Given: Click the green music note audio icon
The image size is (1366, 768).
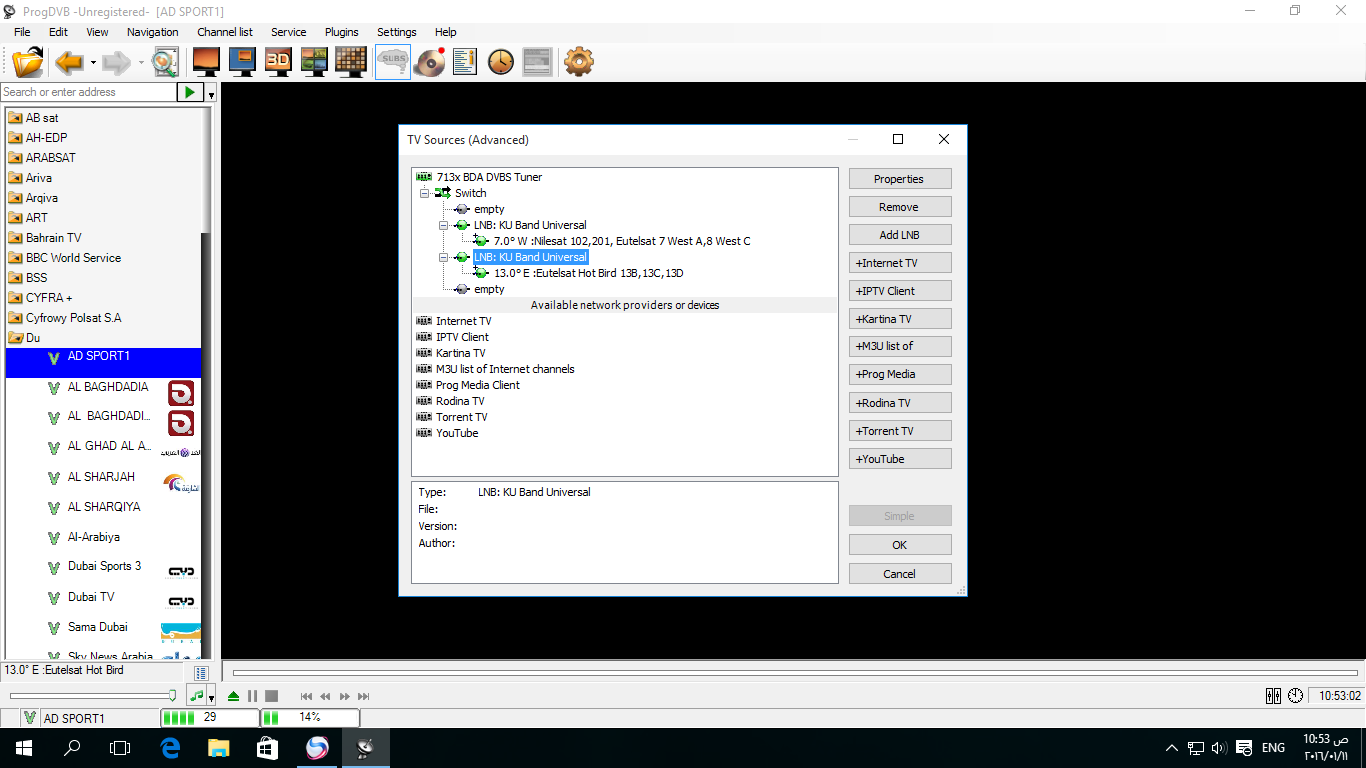Looking at the screenshot, I should point(197,696).
